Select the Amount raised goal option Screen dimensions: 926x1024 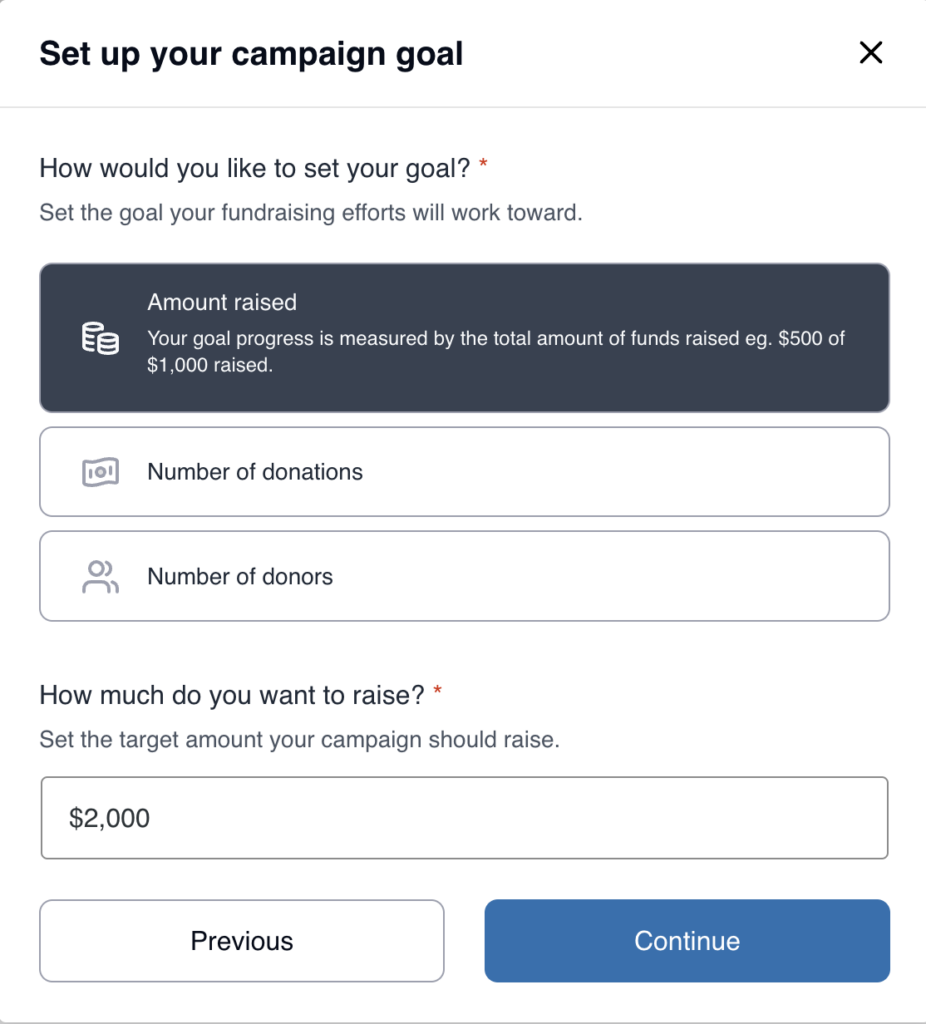click(463, 337)
